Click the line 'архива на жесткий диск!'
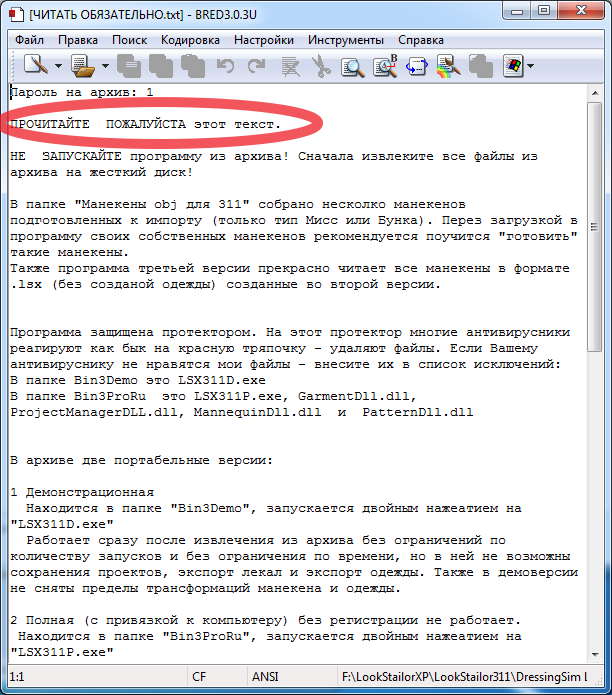 (x=102, y=172)
